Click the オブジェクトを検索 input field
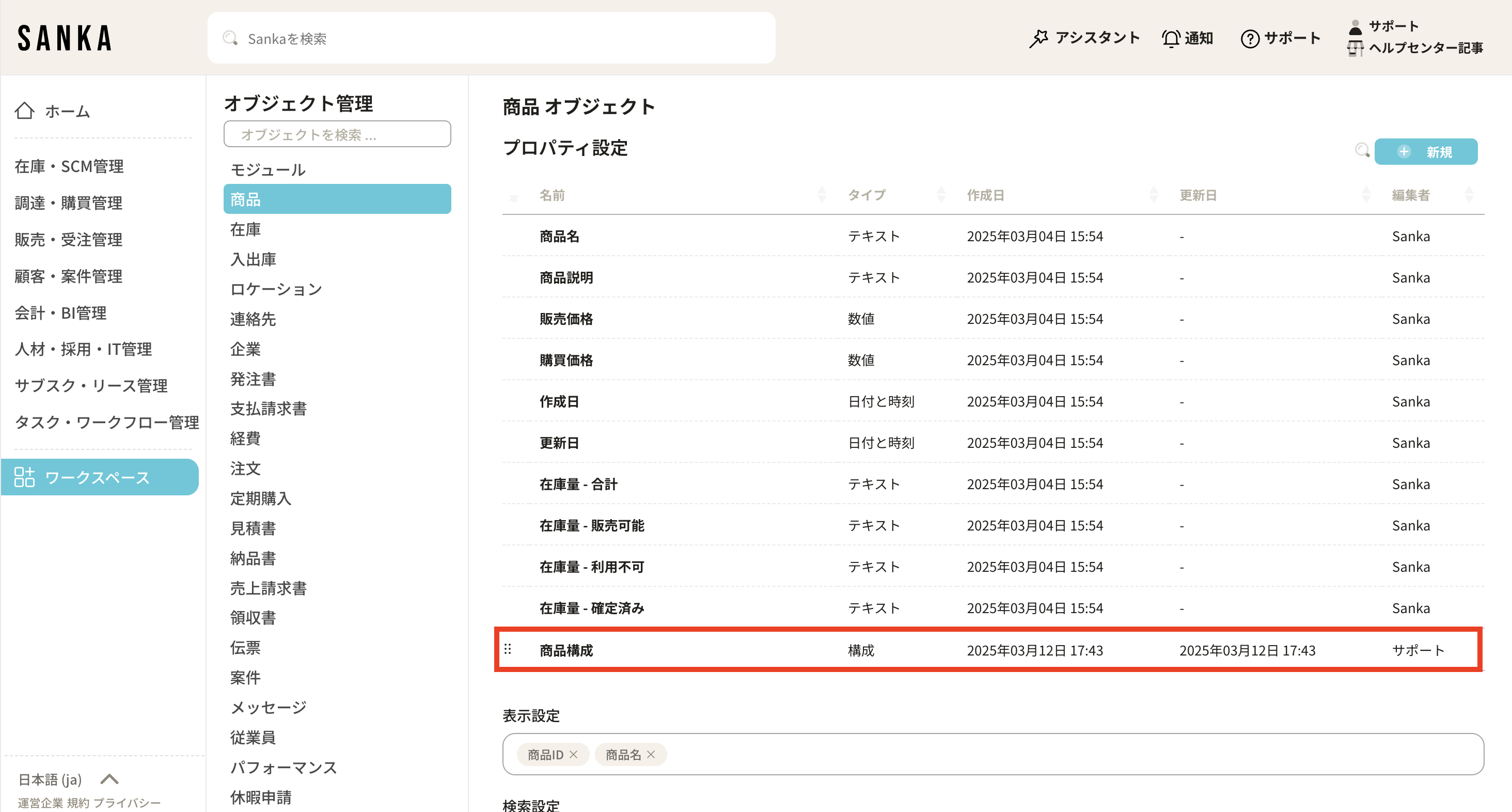Screen dimensions: 1512x812 [x=337, y=134]
